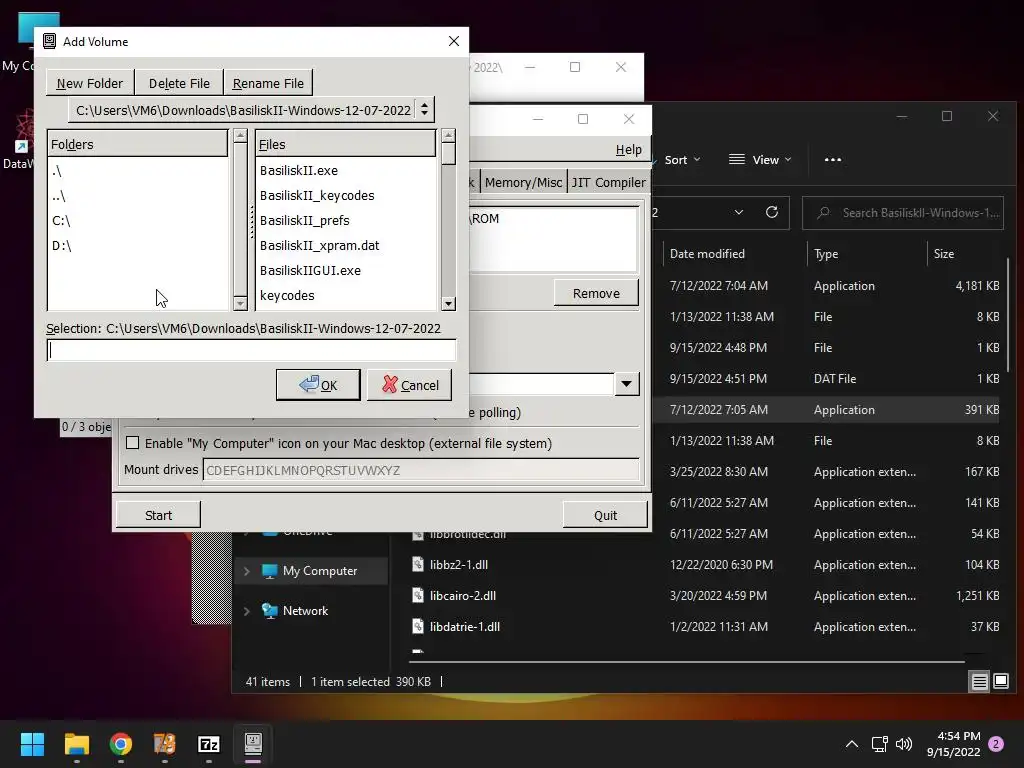Click Start button in BasiliskII GUI

(x=158, y=515)
